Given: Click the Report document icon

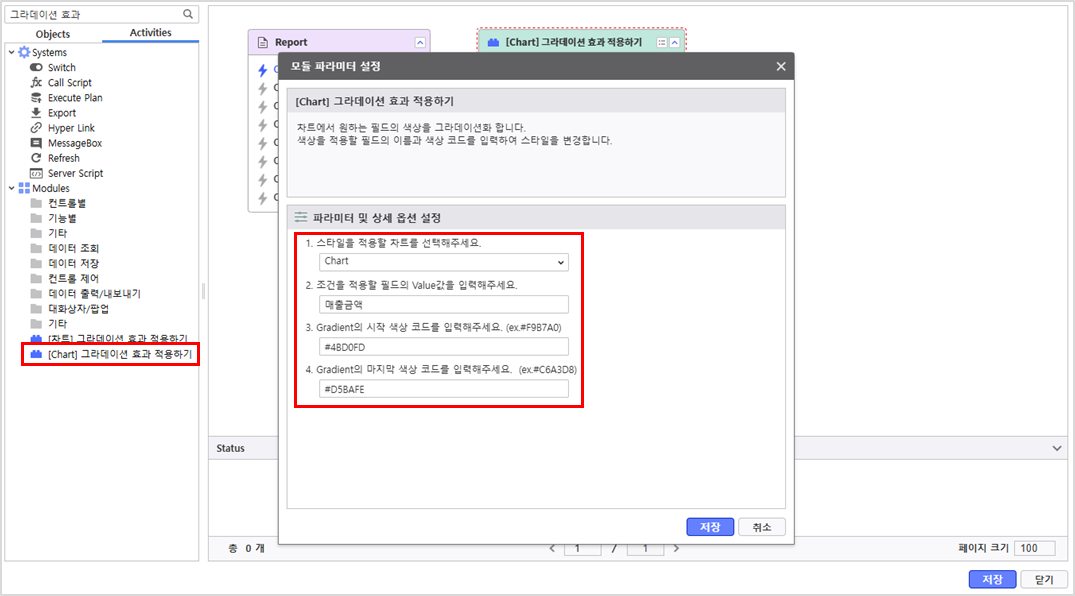Looking at the screenshot, I should pyautogui.click(x=263, y=43).
